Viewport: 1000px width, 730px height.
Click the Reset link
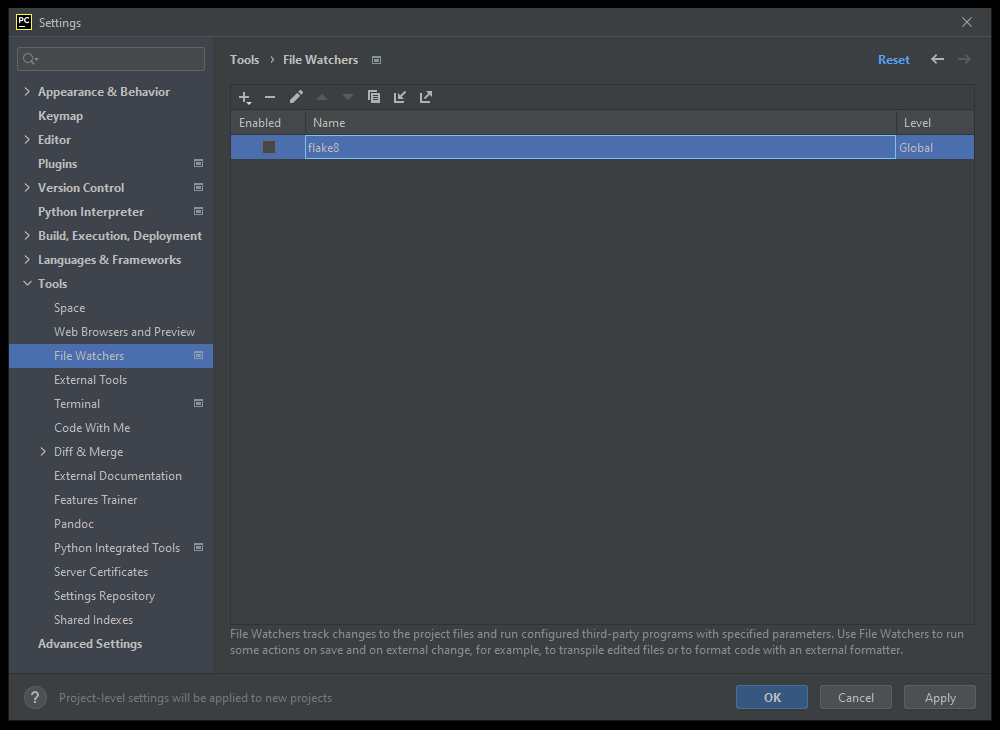[x=893, y=60]
